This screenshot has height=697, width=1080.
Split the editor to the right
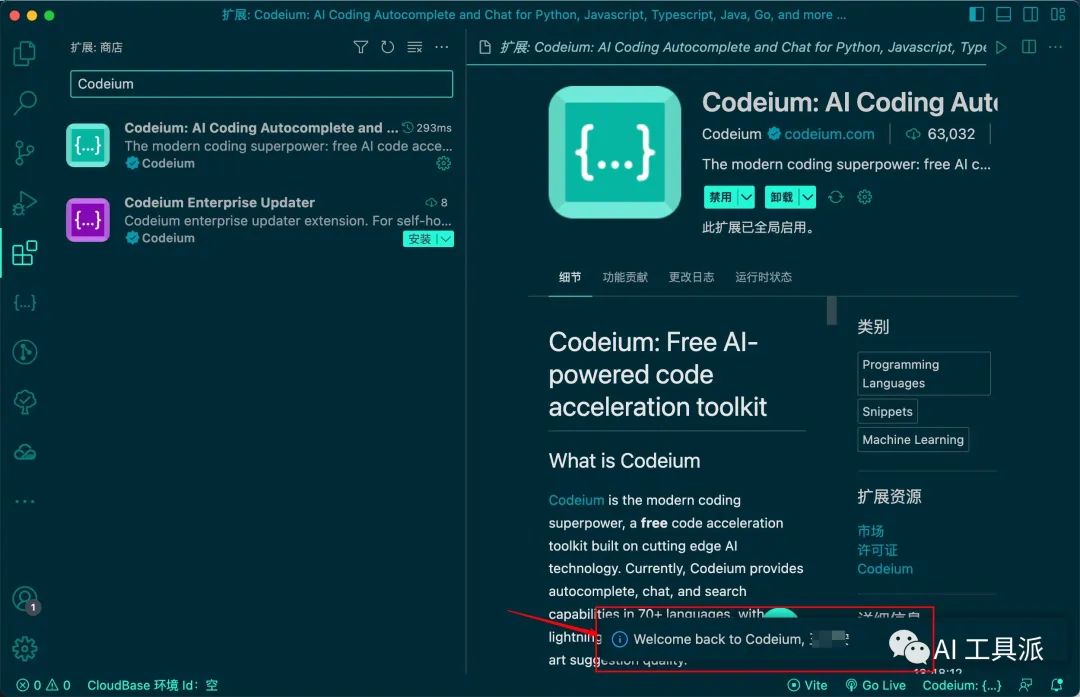(x=1029, y=47)
